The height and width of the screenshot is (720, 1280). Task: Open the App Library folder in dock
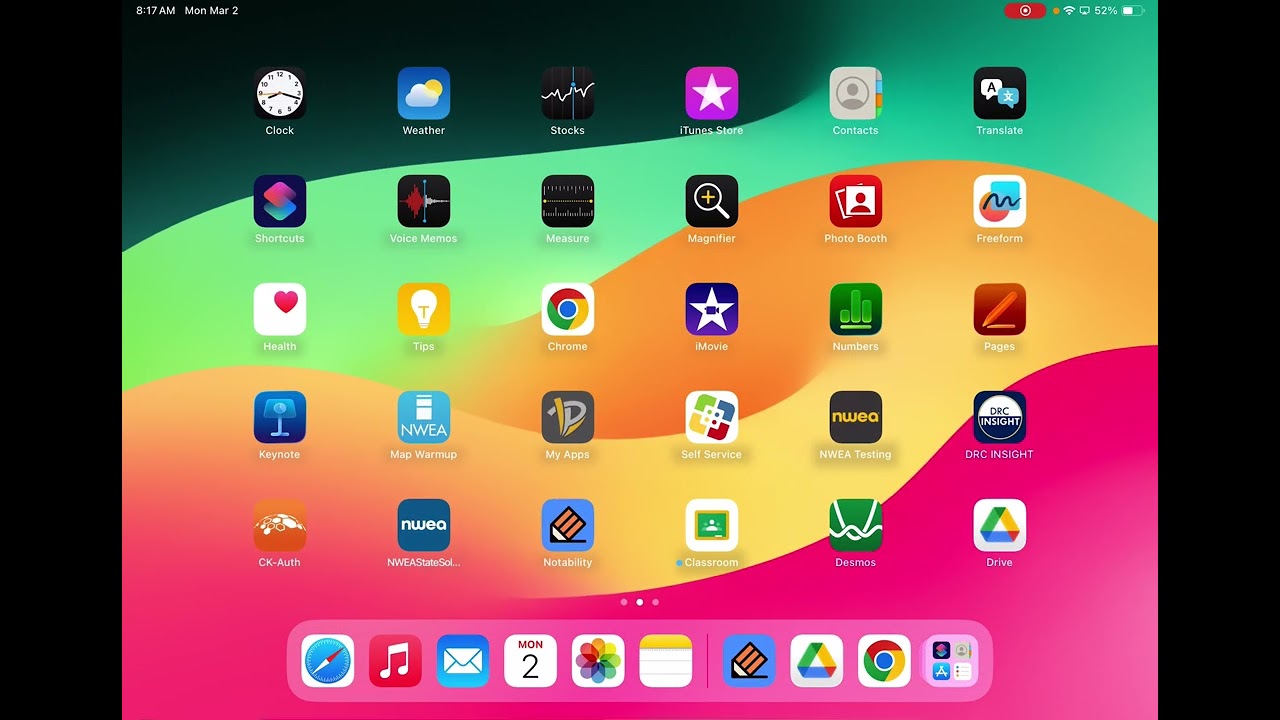tap(952, 661)
